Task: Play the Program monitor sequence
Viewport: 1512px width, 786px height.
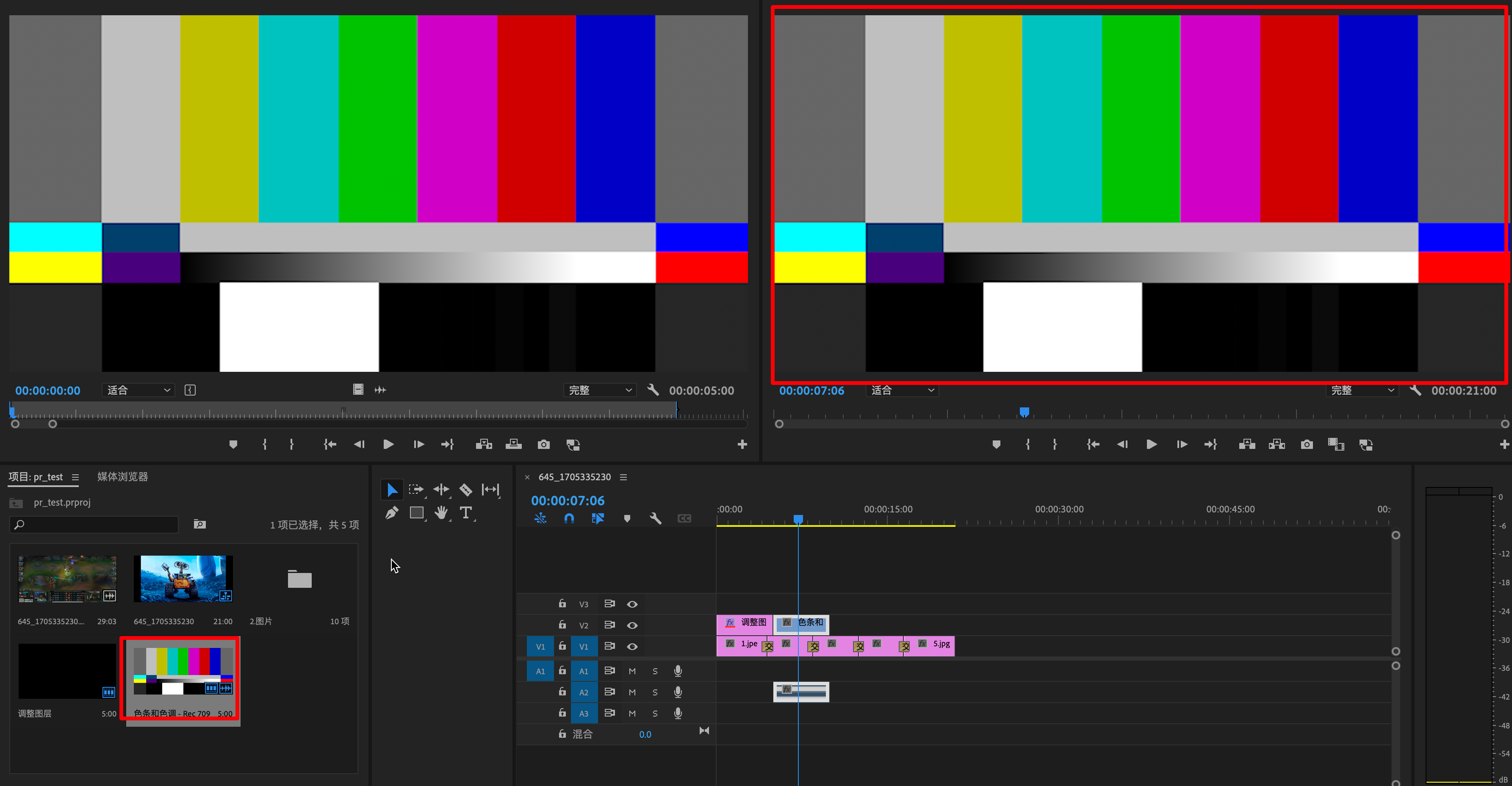Action: (1152, 444)
